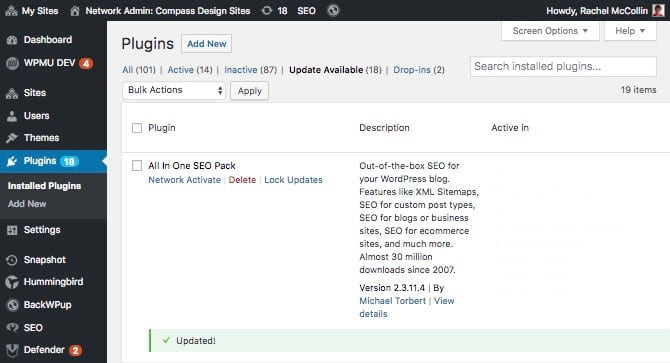
Task: Click the BackWPup sidebar icon
Action: (12, 305)
